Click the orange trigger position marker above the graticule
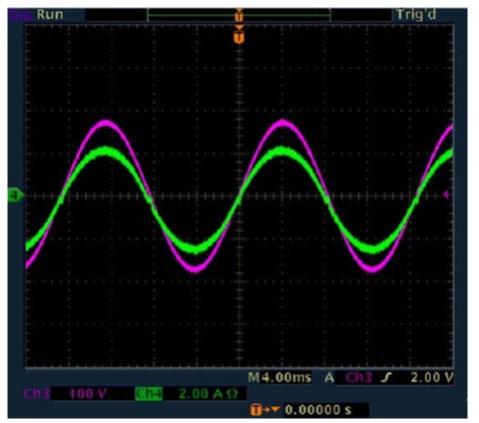Viewport: 479px width, 423px height. [239, 36]
